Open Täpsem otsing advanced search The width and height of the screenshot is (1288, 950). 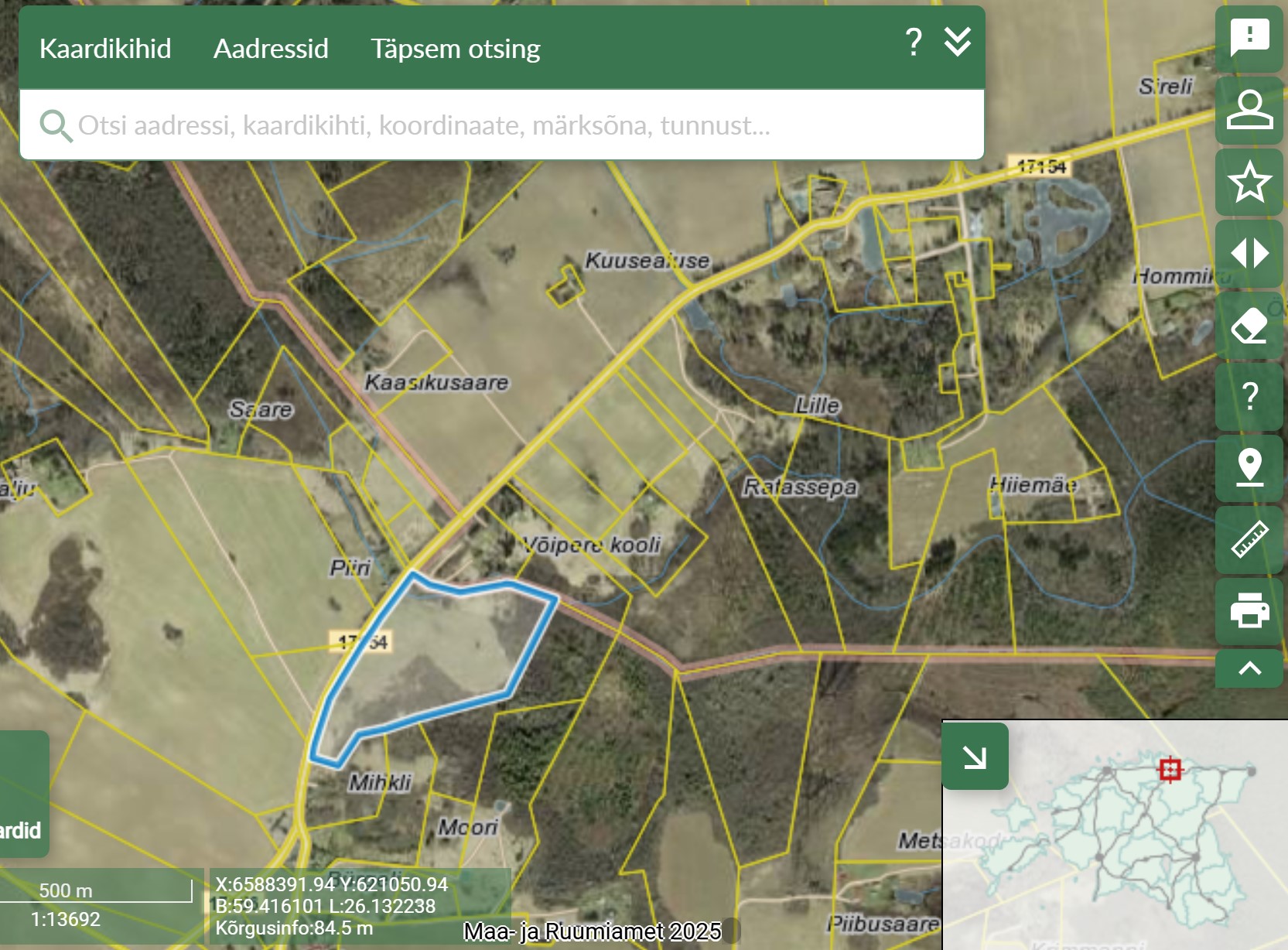coord(455,49)
